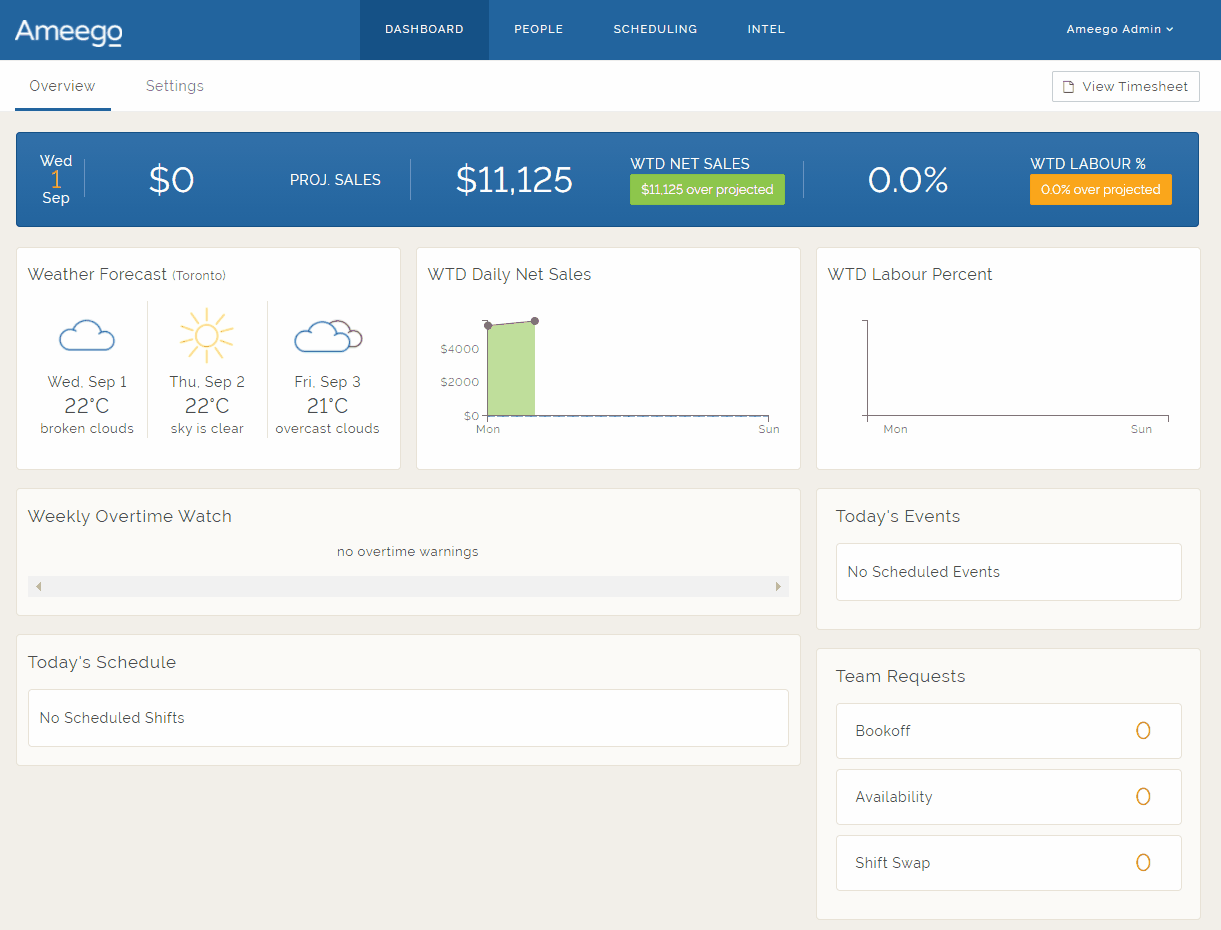This screenshot has height=930, width=1221.
Task: Click the right arrow in overtime scrollbar
Action: click(x=778, y=586)
